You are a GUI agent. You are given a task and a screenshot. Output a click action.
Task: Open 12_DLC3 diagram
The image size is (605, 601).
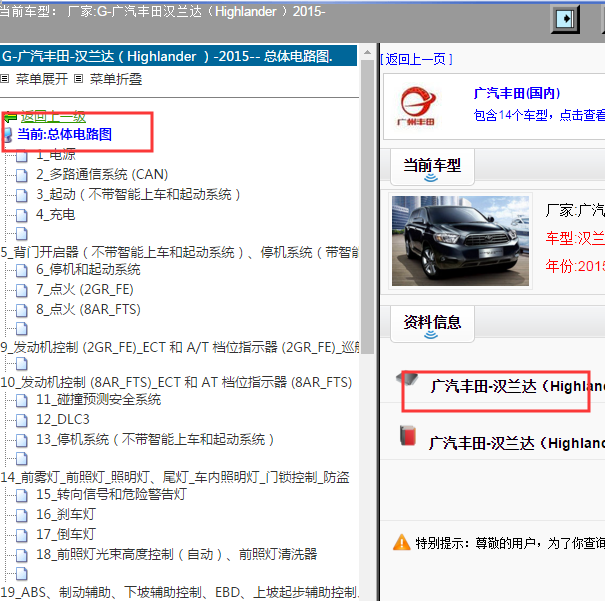tap(63, 420)
